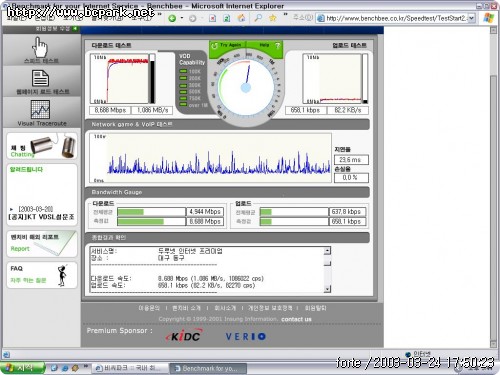The image size is (500, 375).
Task: Click the Forward arrow in IE toolbar
Action: click(x=192, y=18)
